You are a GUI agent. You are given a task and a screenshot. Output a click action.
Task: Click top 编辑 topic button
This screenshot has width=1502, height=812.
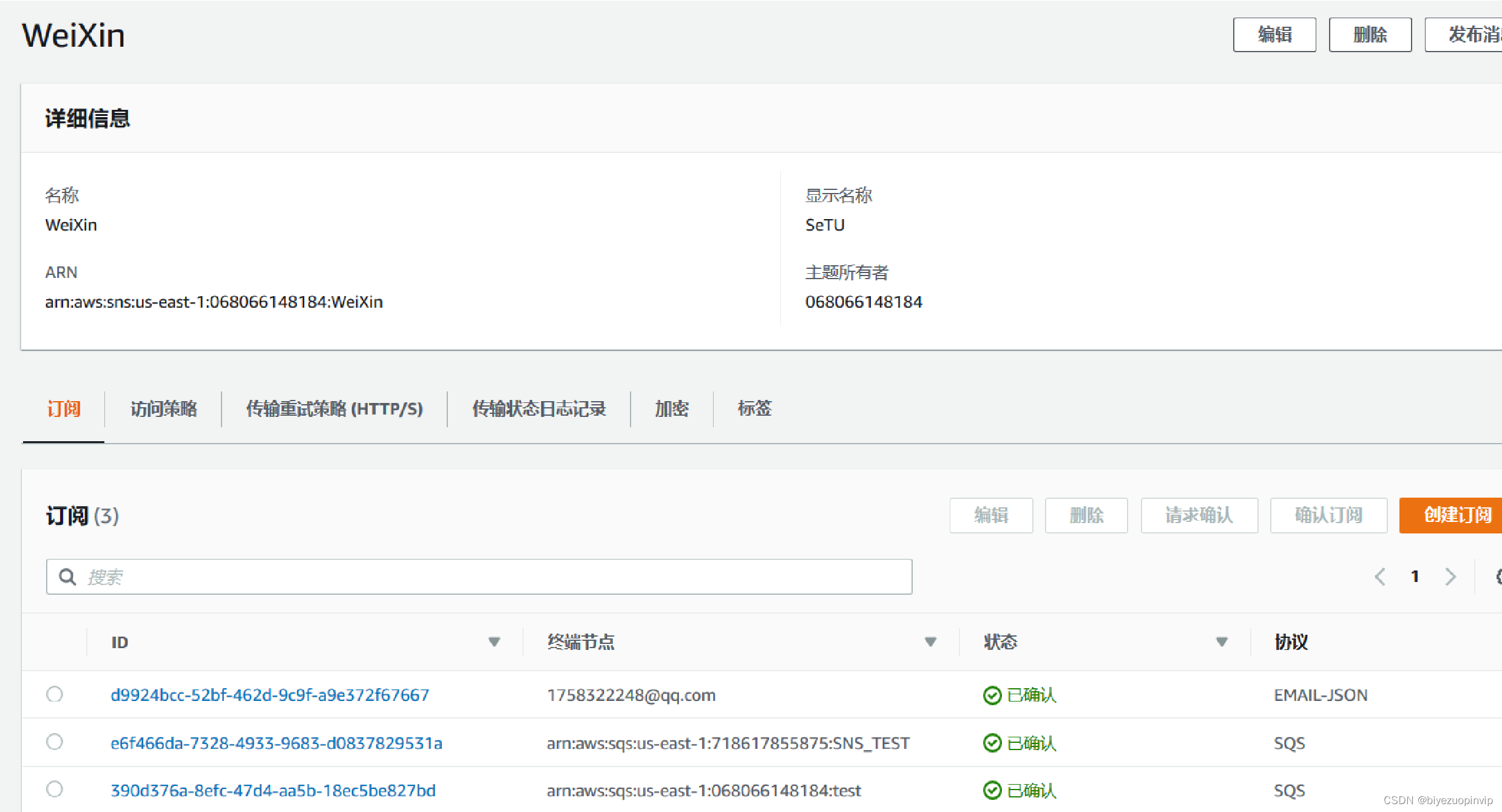(1274, 35)
